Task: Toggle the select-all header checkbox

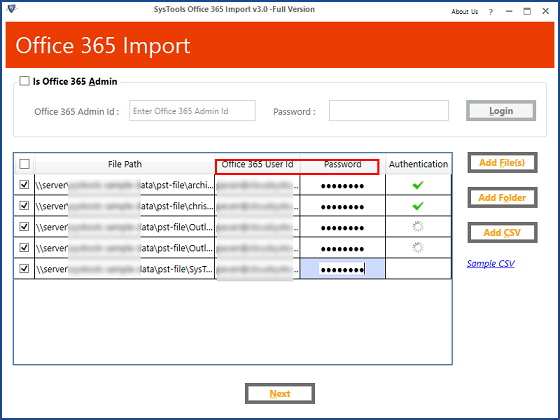Action: coord(24,164)
